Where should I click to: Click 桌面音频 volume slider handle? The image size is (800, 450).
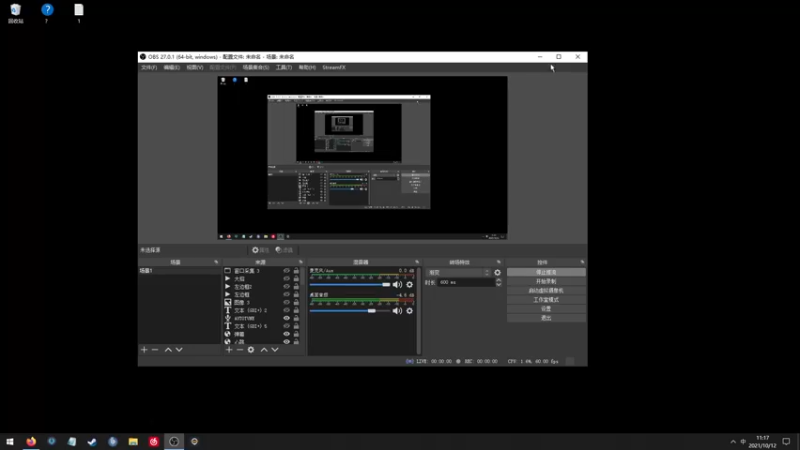[x=372, y=311]
